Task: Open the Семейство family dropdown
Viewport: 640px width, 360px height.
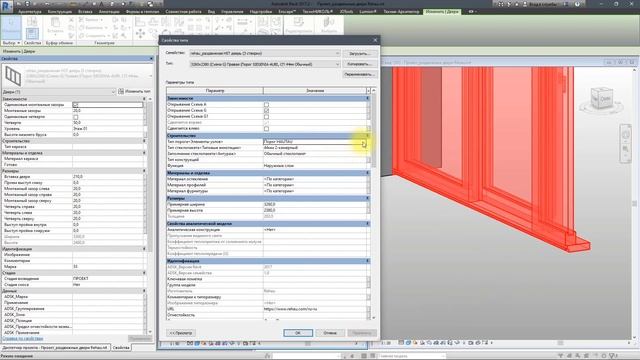Action: 337,53
